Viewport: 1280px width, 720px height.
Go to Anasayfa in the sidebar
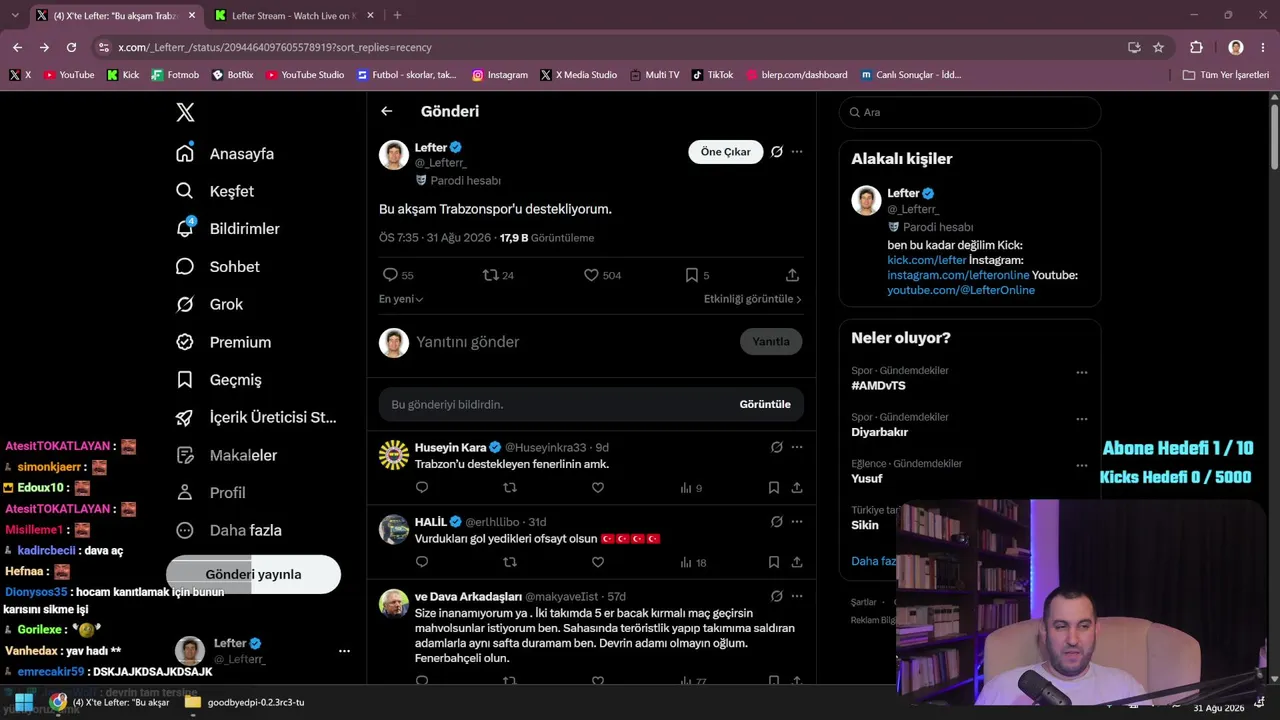tap(225, 153)
